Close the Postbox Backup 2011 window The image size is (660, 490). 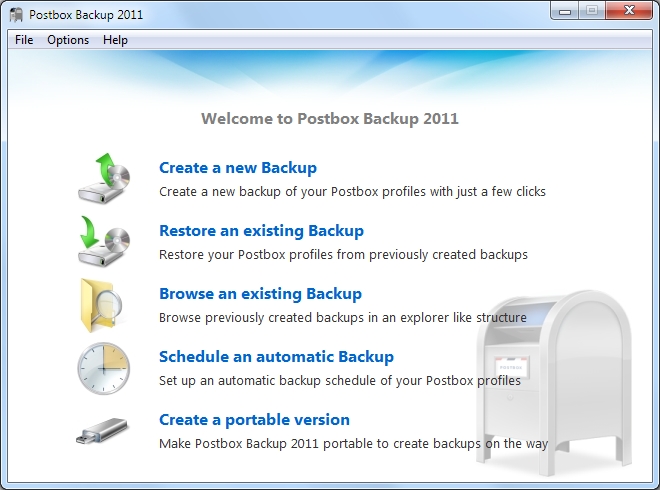coord(629,11)
